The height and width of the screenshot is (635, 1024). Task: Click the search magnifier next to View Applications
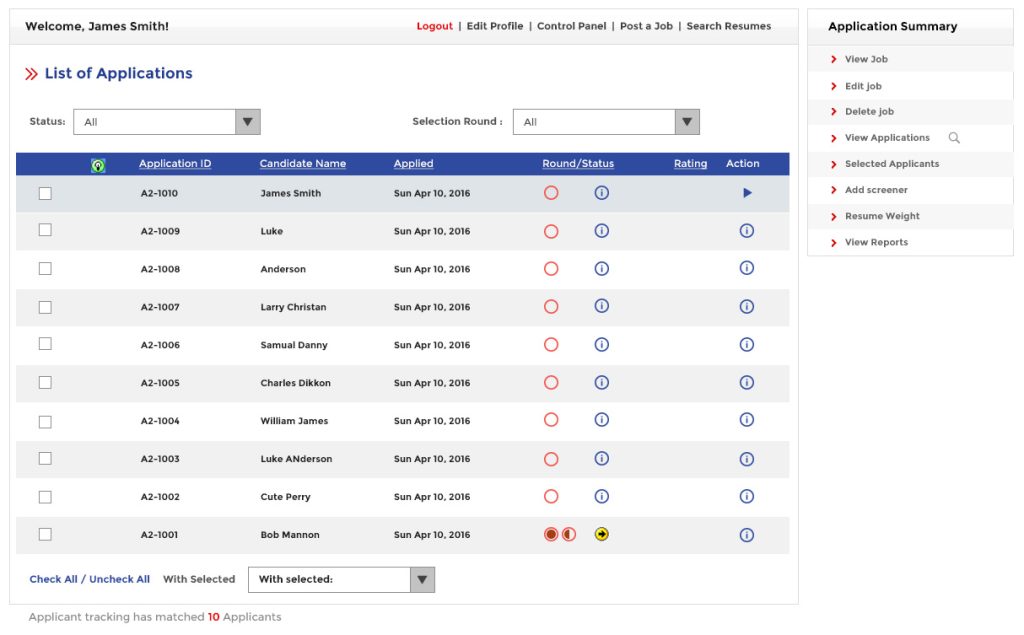[955, 137]
